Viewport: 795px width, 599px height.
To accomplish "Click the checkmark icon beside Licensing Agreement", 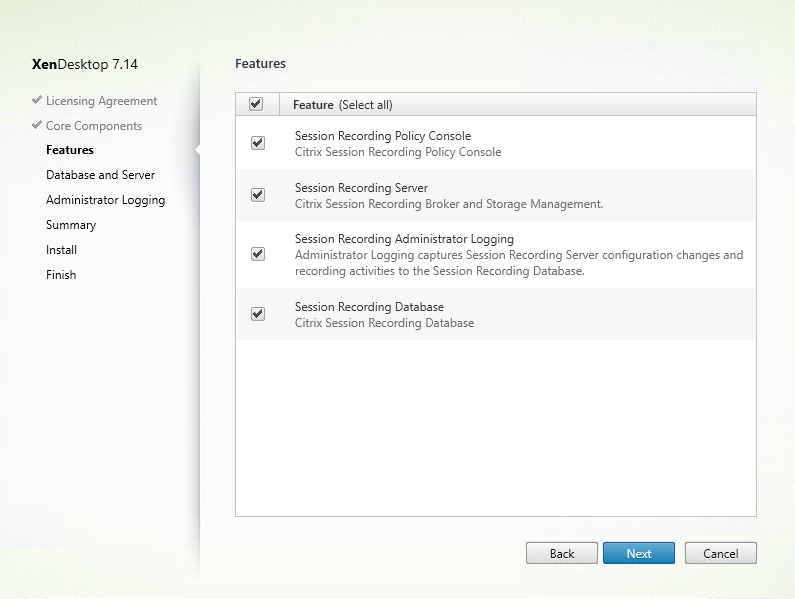I will tap(37, 101).
